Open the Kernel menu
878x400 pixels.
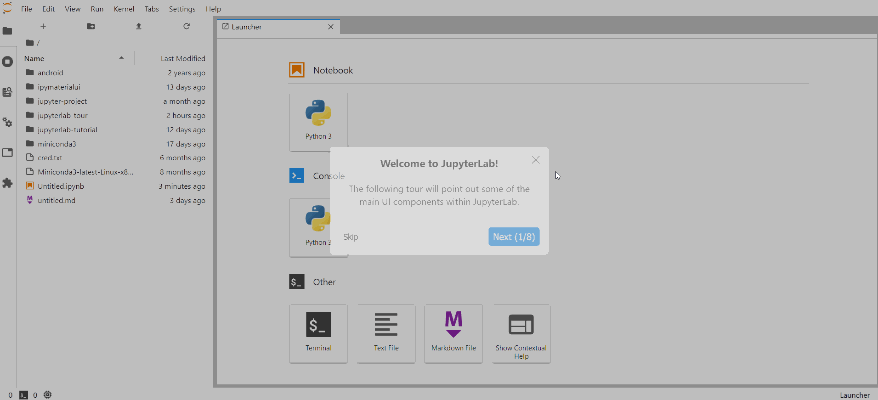(124, 9)
